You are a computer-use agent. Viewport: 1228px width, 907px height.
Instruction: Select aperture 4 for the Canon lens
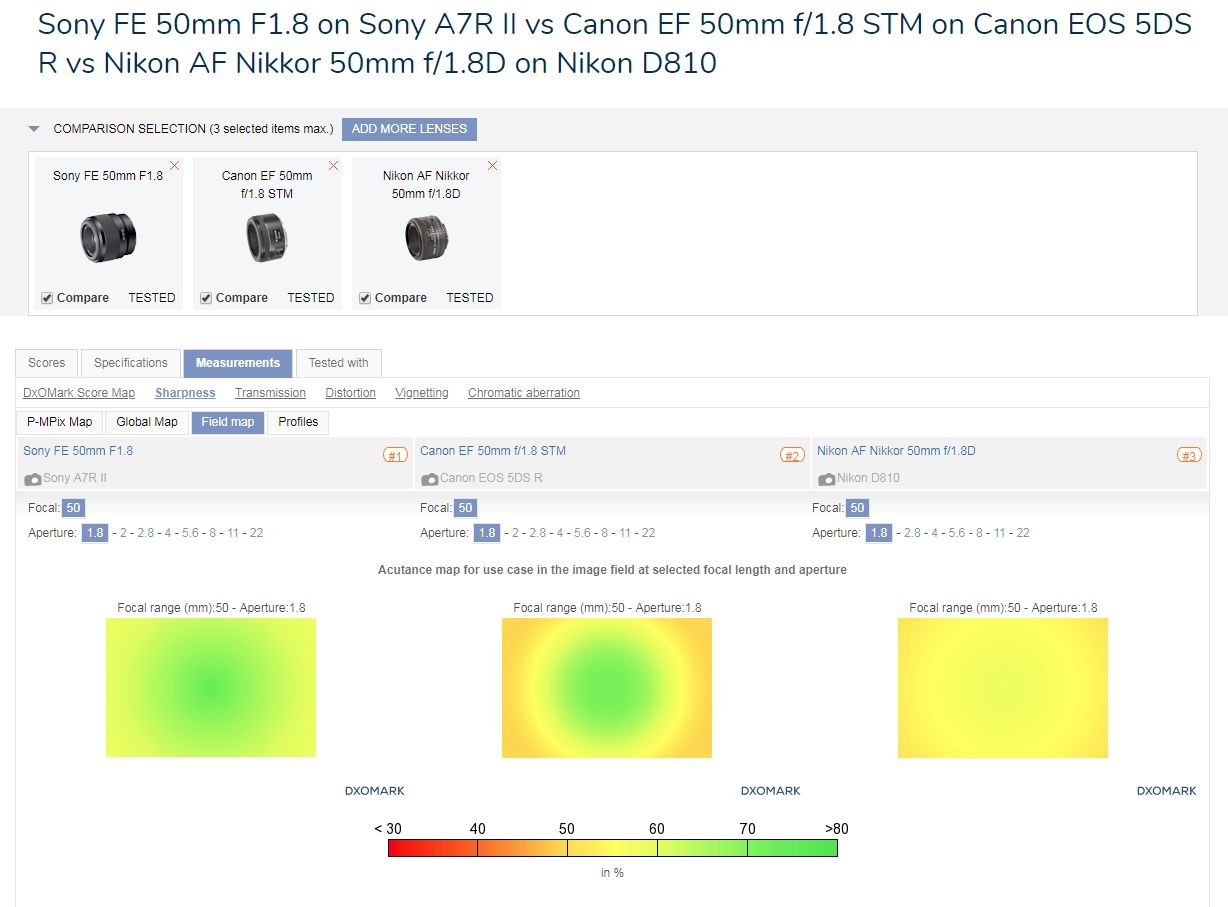(x=560, y=533)
